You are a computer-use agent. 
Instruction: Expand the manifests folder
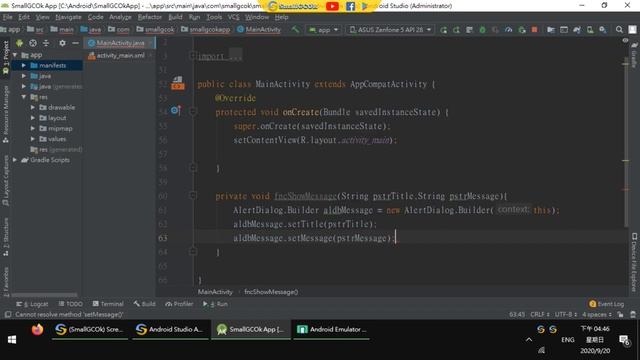click(24, 65)
